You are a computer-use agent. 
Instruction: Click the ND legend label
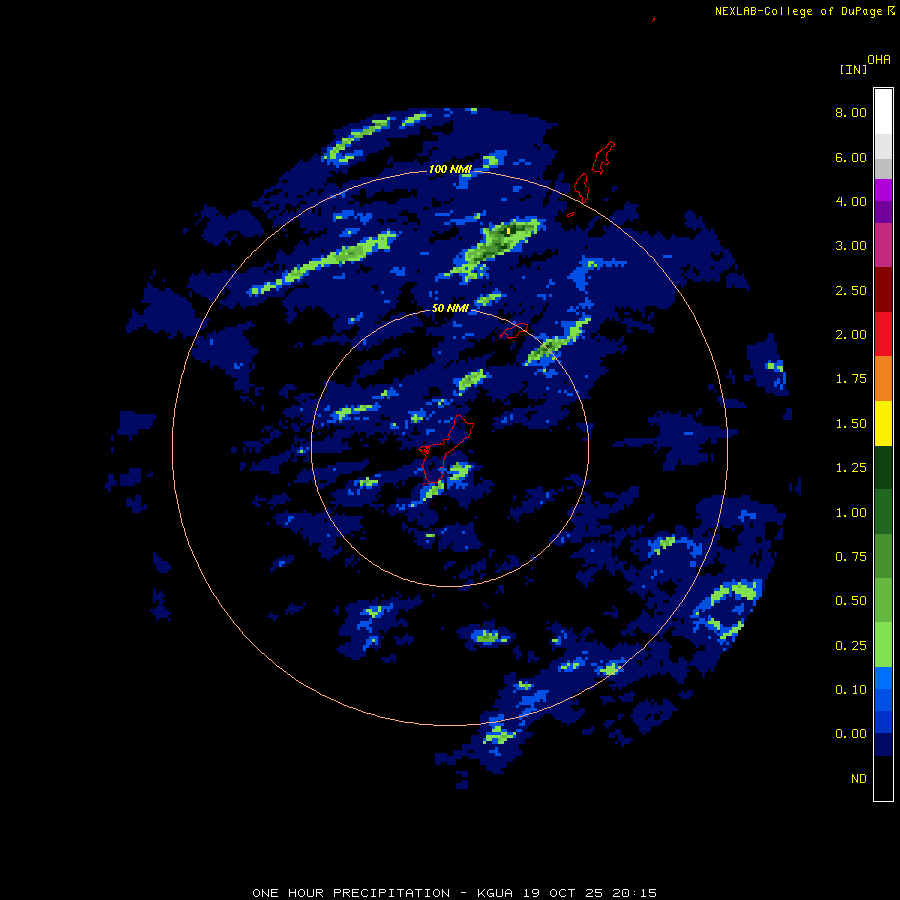point(859,779)
